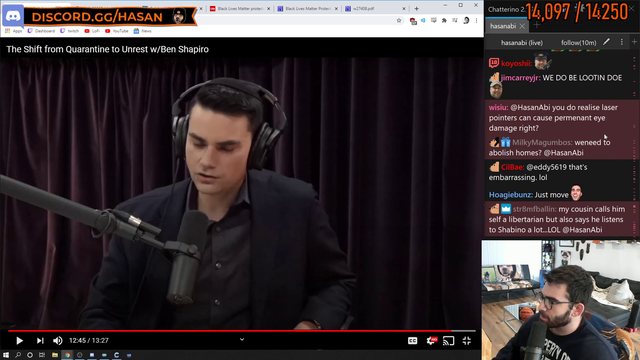Click hasanabi (live) channel header
Image resolution: width=640 pixels, height=360 pixels.
pos(522,42)
